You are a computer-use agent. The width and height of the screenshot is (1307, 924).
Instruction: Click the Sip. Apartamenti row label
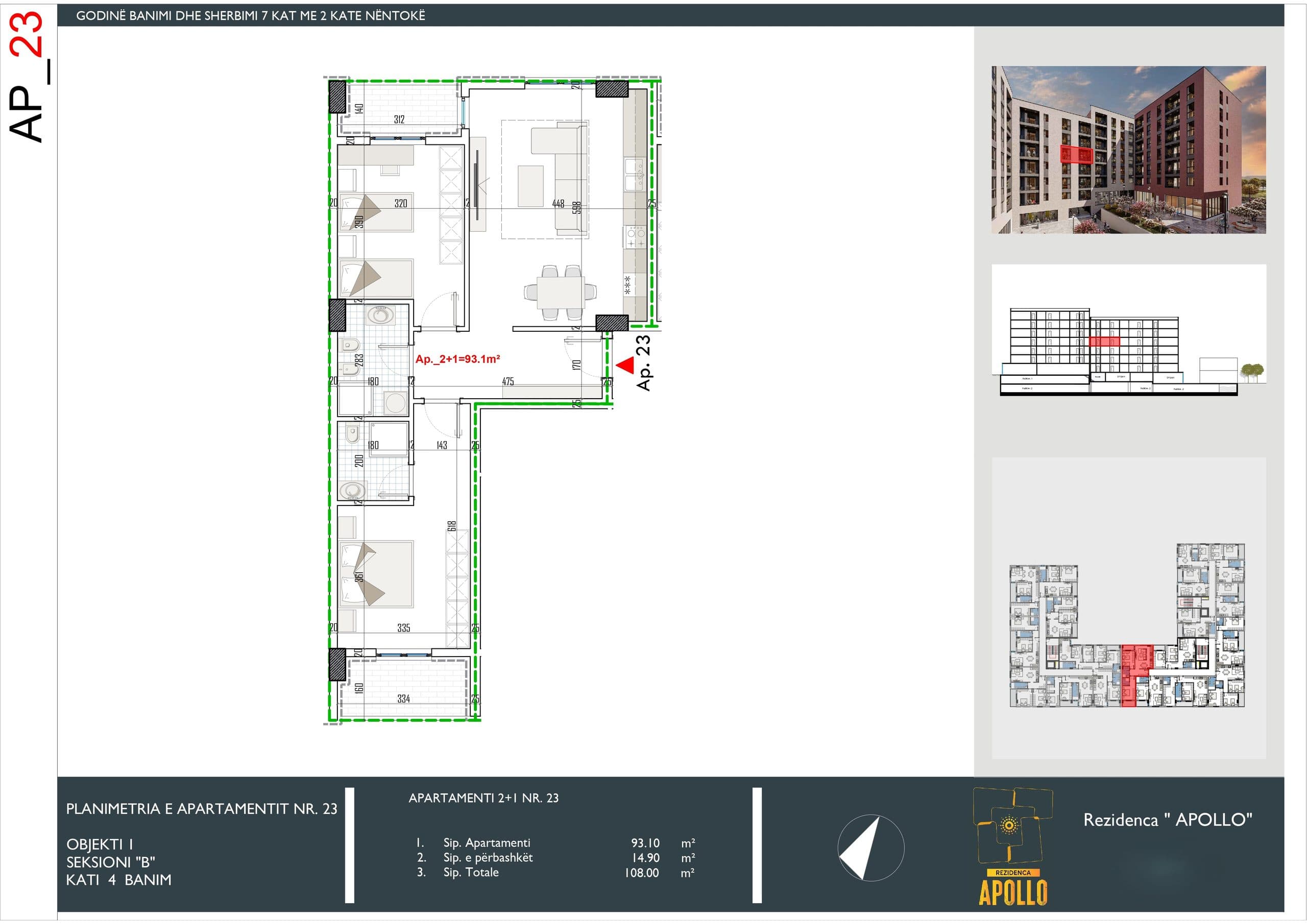point(487,843)
